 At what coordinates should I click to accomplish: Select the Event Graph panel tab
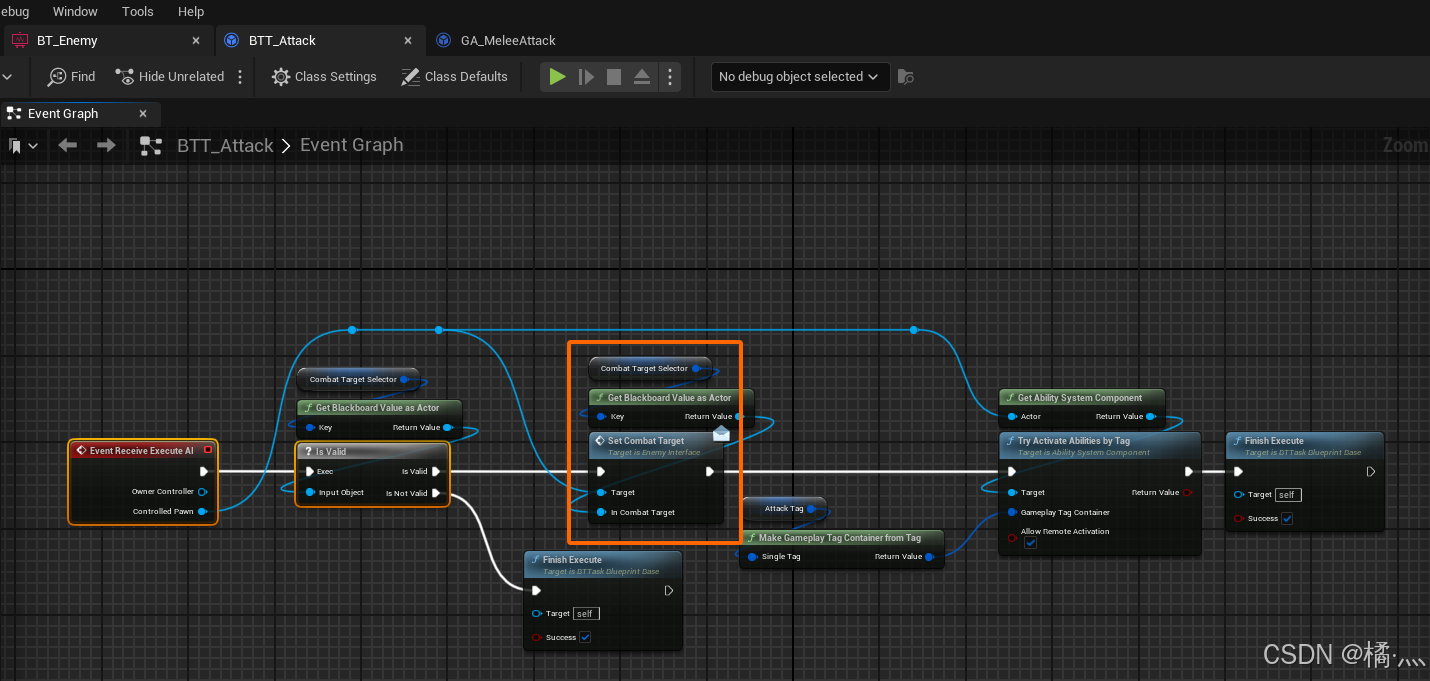coord(63,114)
